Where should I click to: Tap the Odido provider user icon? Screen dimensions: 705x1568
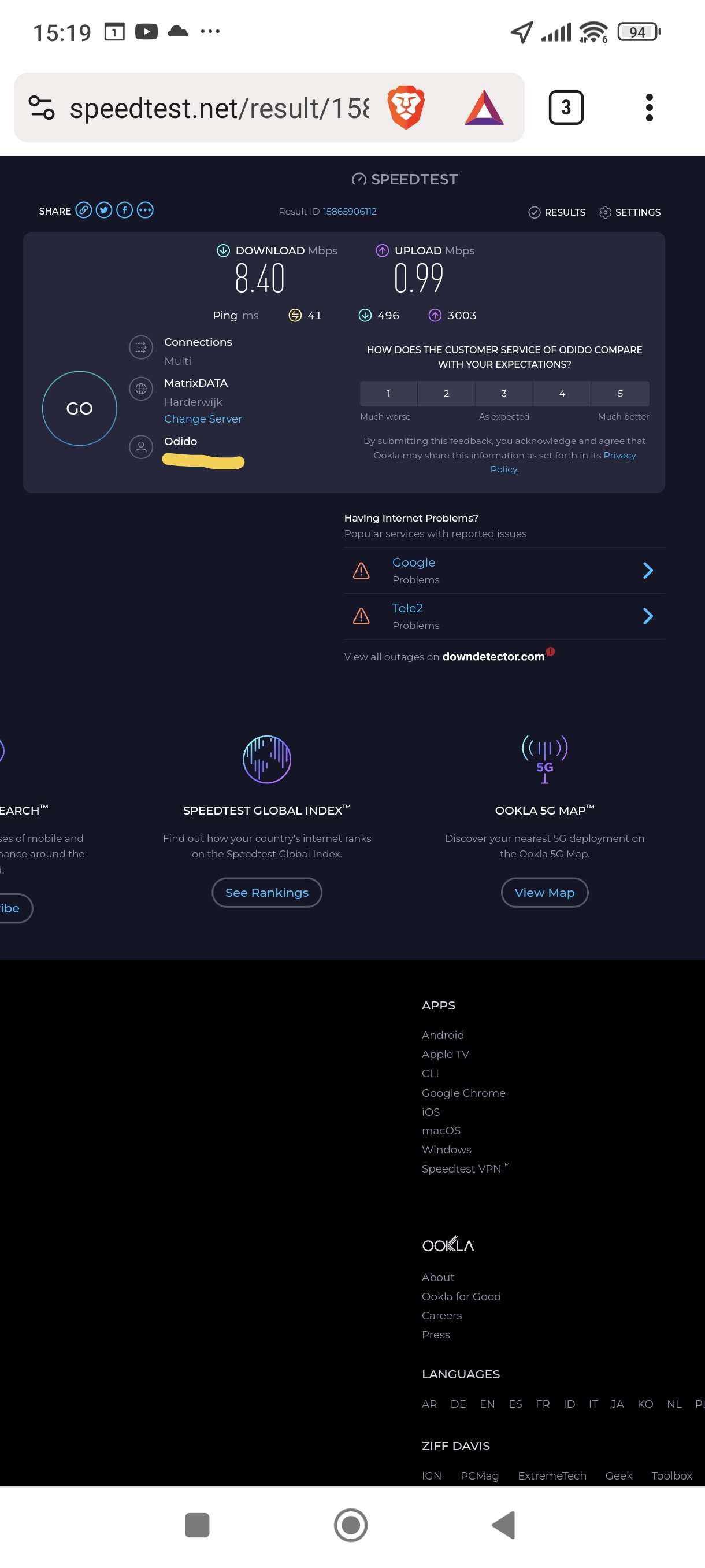point(140,448)
